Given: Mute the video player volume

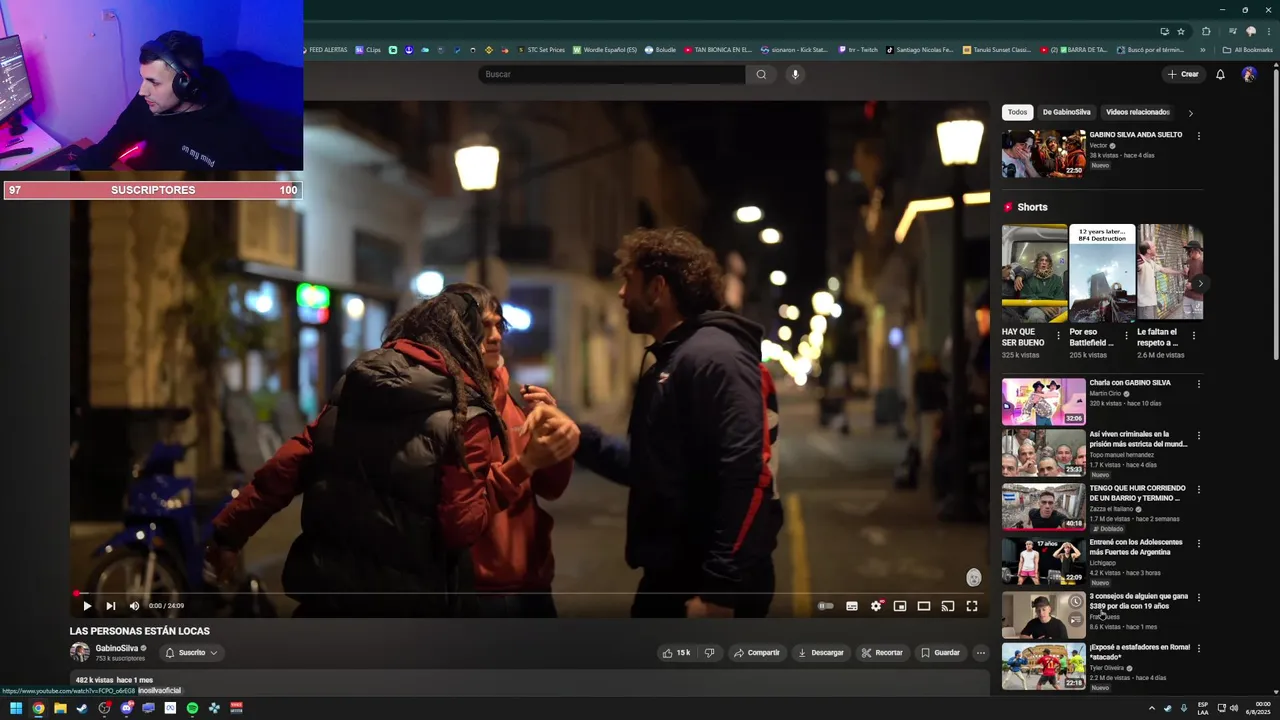Looking at the screenshot, I should (134, 606).
